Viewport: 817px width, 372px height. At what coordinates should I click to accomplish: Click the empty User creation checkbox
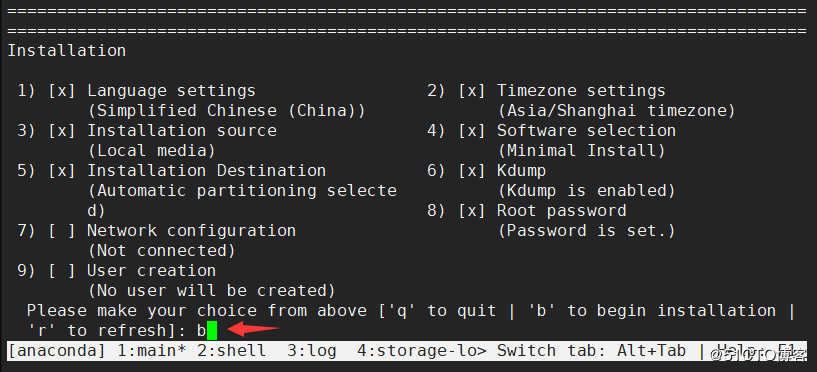[62, 271]
